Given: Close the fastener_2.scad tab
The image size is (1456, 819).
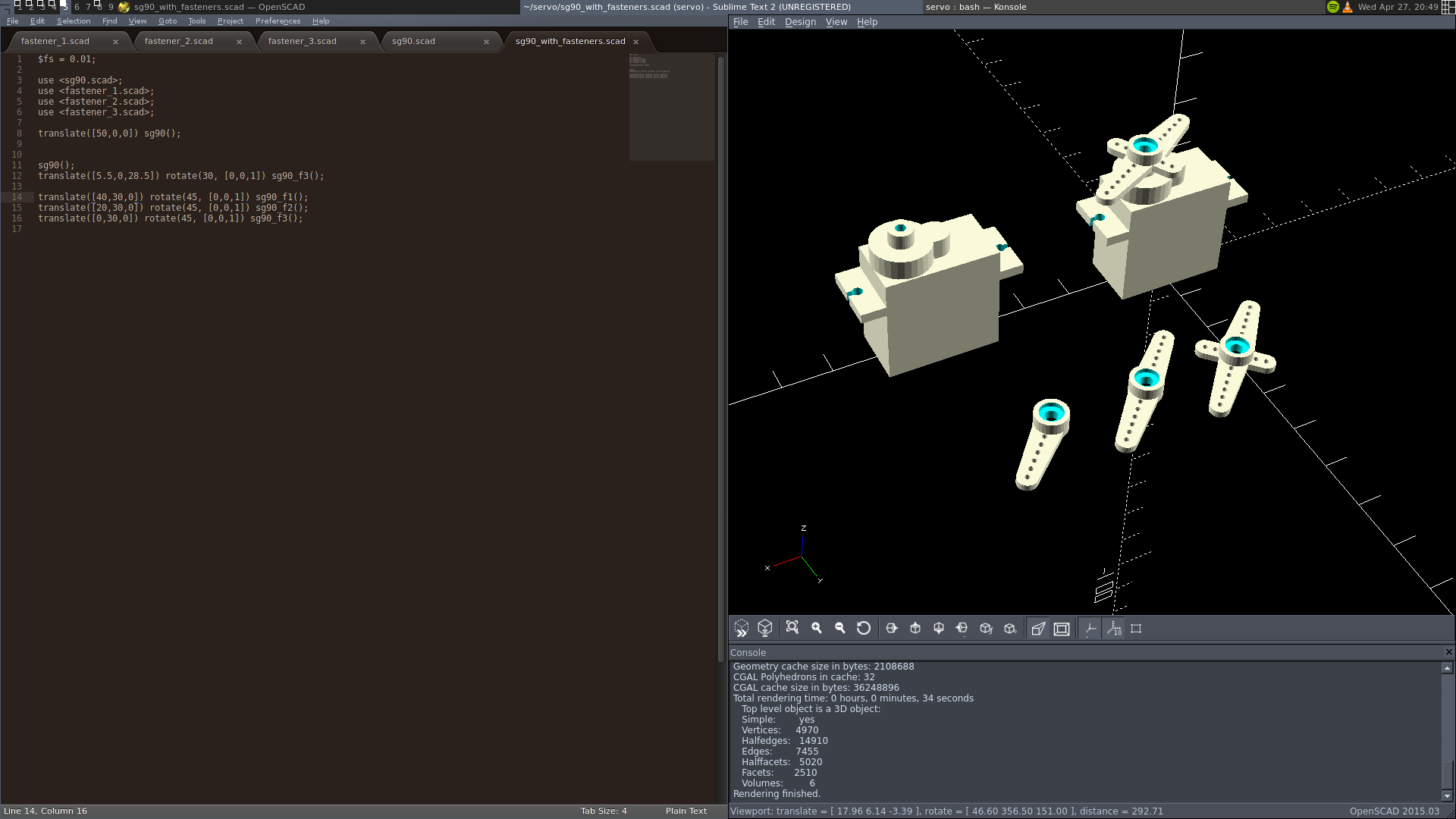Looking at the screenshot, I should [x=239, y=42].
